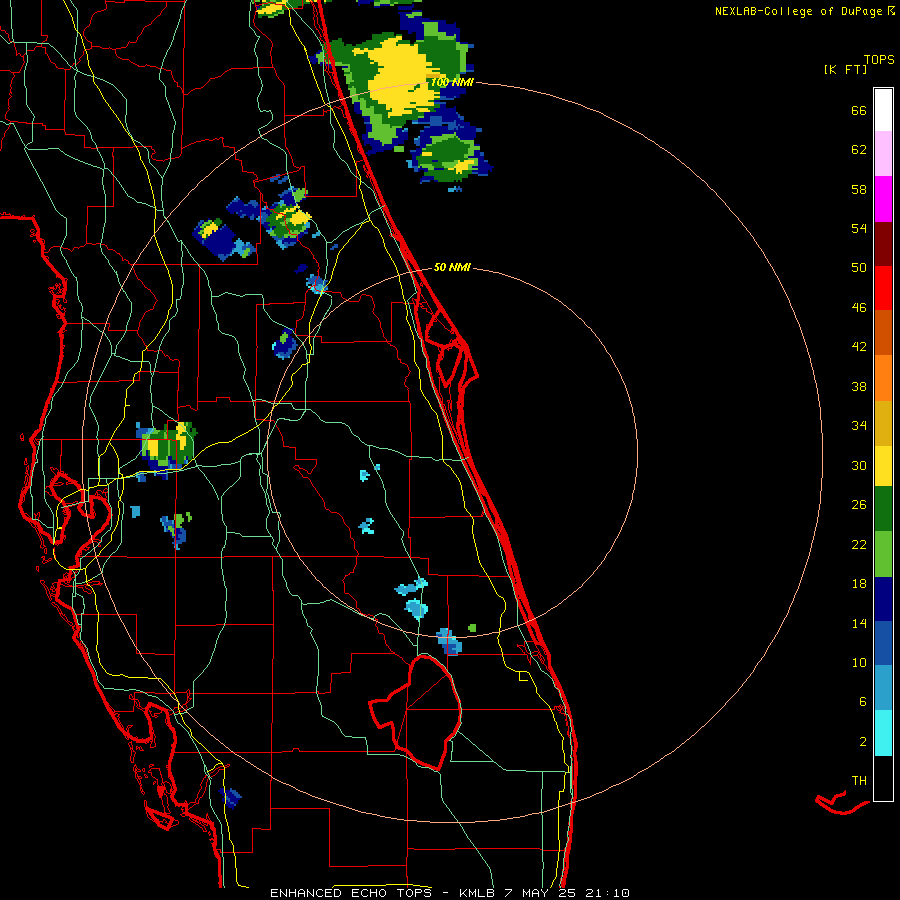Click the NEXLAB-College of DuPage title
Viewport: 900px width, 900px height.
click(798, 11)
